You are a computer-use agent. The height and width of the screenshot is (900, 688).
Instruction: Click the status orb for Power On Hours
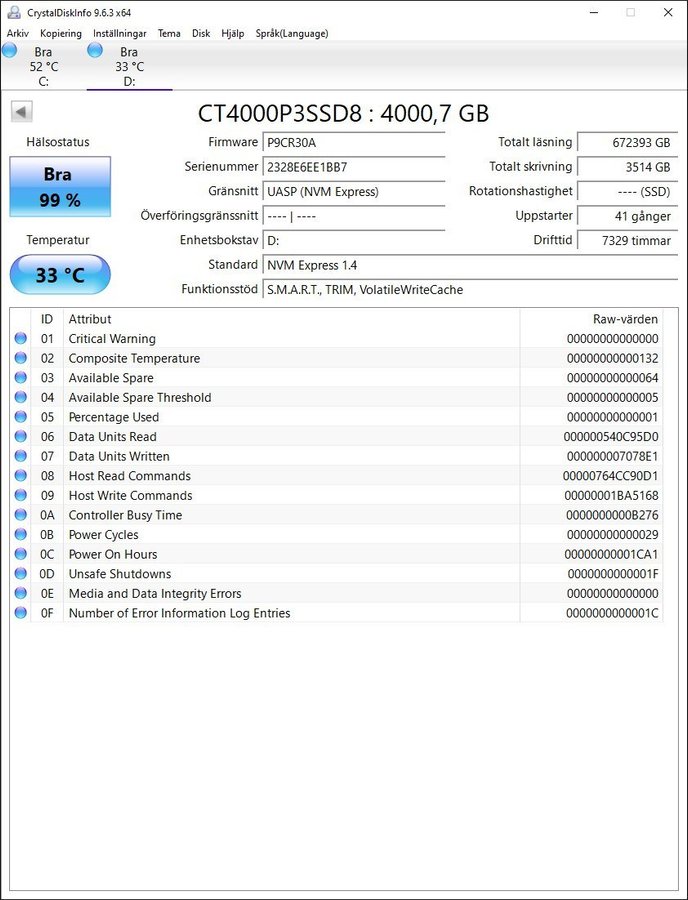(x=21, y=554)
